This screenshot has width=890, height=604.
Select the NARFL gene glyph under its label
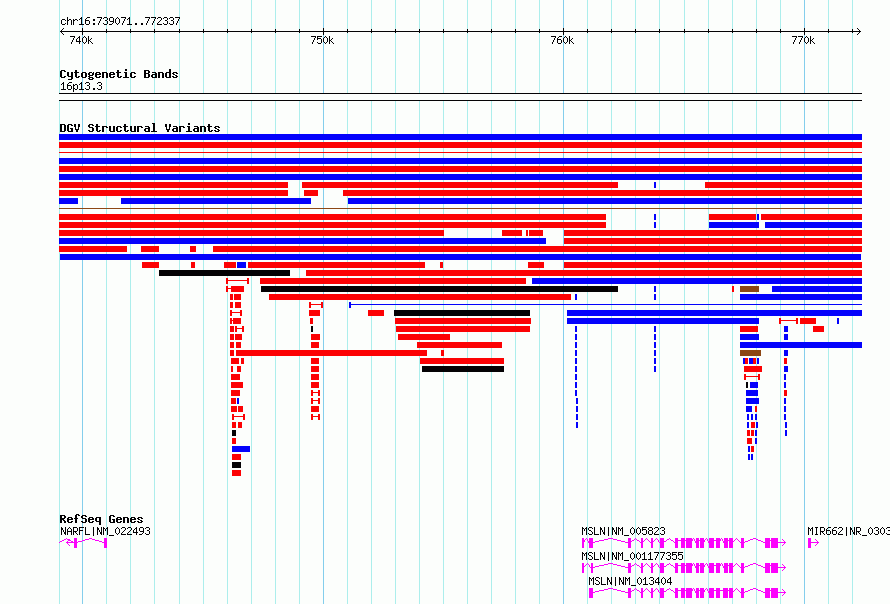(x=83, y=543)
